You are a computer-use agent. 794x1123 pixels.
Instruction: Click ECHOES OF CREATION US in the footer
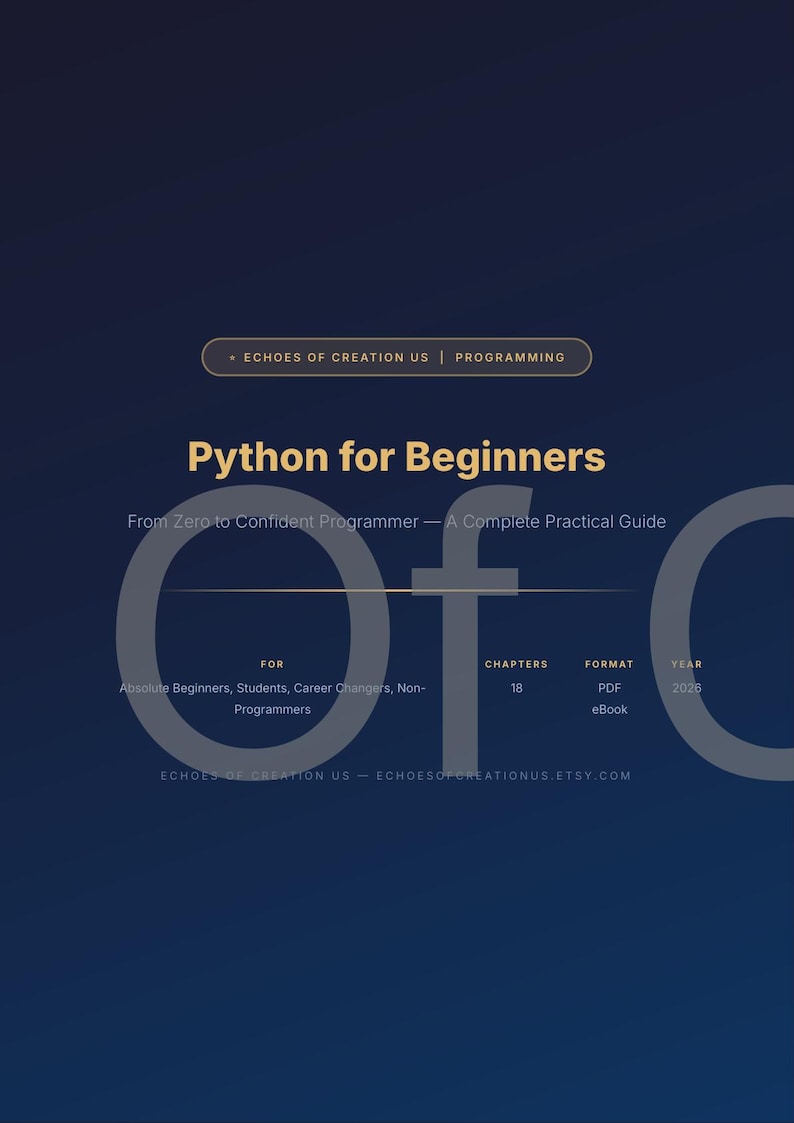tap(256, 776)
